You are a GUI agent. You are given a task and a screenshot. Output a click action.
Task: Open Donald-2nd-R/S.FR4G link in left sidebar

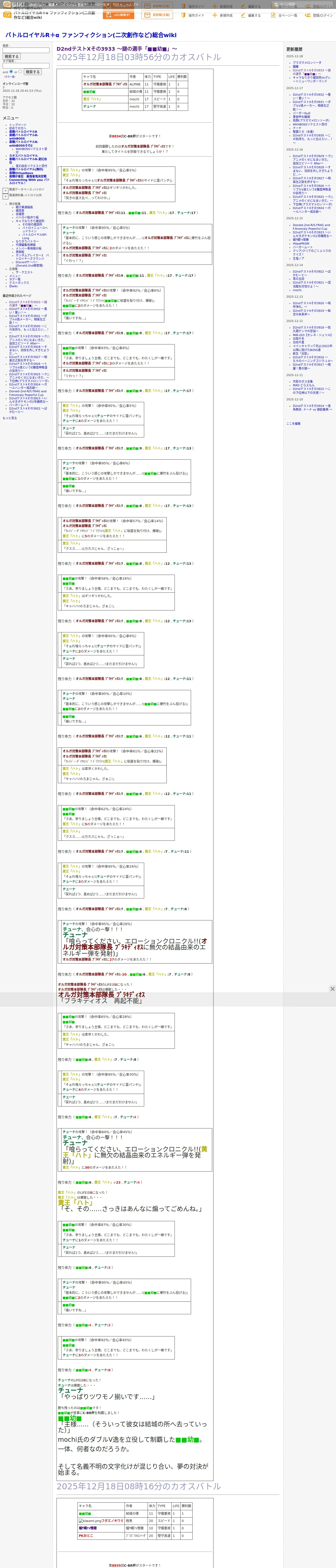[27, 393]
